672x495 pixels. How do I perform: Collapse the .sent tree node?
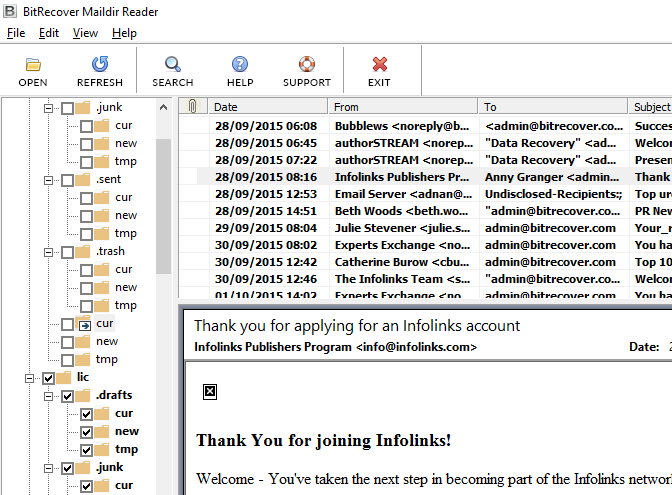point(48,180)
